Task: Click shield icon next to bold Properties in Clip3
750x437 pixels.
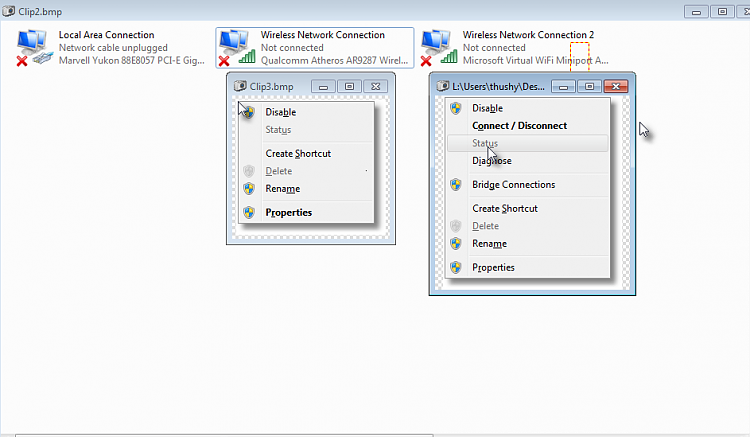Action: (x=249, y=212)
